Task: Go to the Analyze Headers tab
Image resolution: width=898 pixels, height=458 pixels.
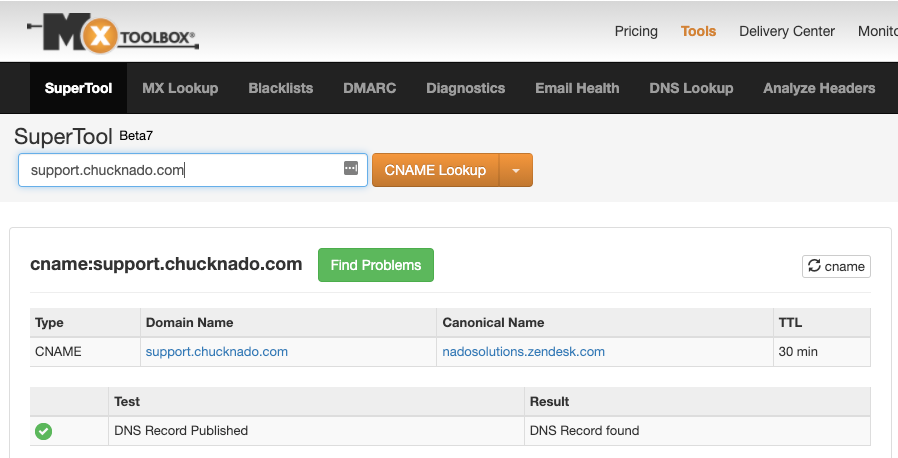Action: pyautogui.click(x=819, y=88)
